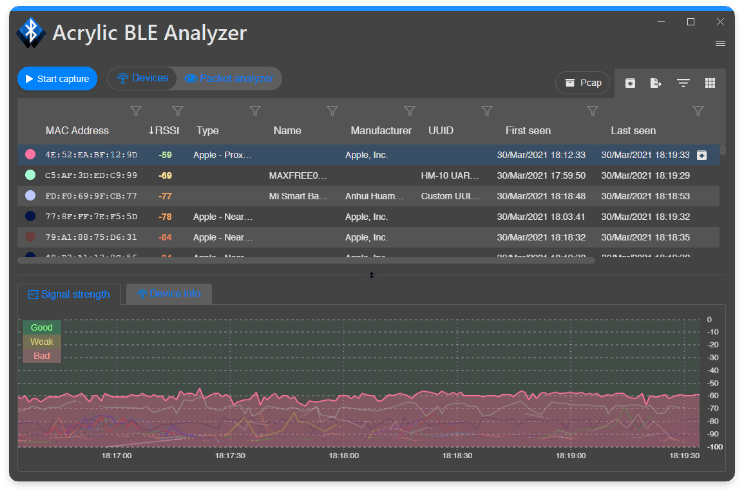
Task: Click RSSI value -77
Action: click(x=165, y=196)
